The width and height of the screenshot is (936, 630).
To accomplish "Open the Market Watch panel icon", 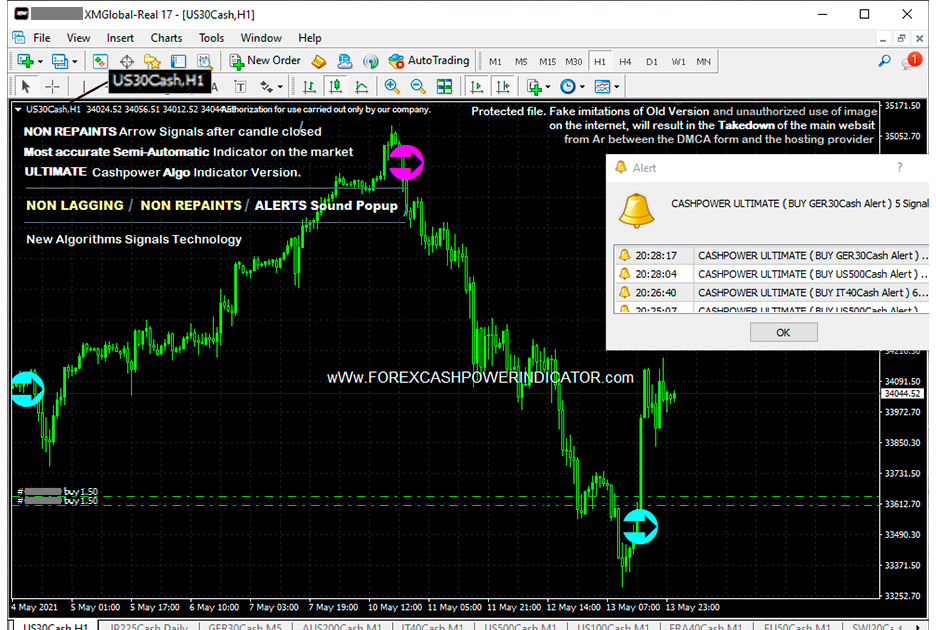I will [100, 60].
